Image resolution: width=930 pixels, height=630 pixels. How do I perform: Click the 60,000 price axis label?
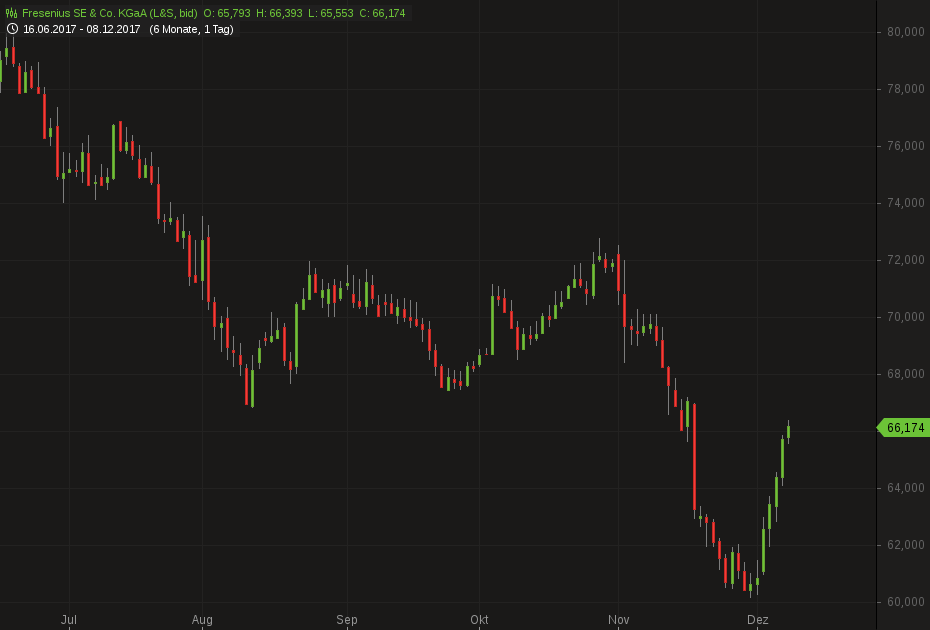tap(905, 602)
